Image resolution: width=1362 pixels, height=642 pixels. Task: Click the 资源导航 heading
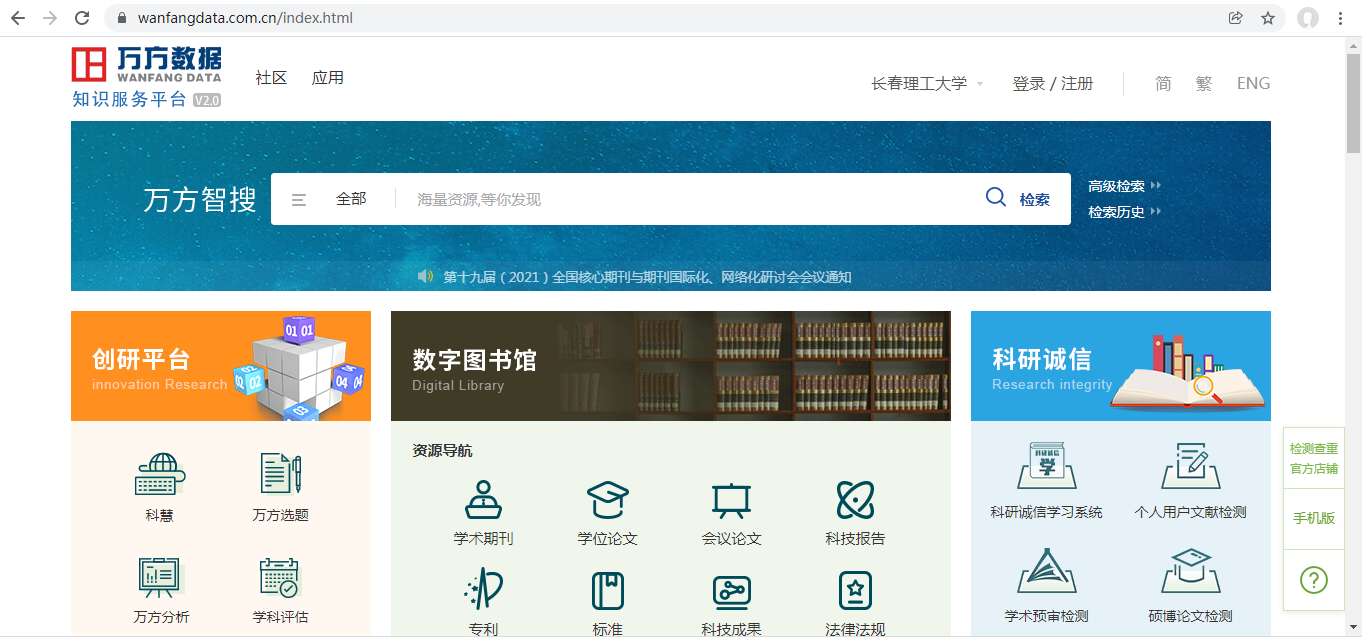click(x=442, y=451)
